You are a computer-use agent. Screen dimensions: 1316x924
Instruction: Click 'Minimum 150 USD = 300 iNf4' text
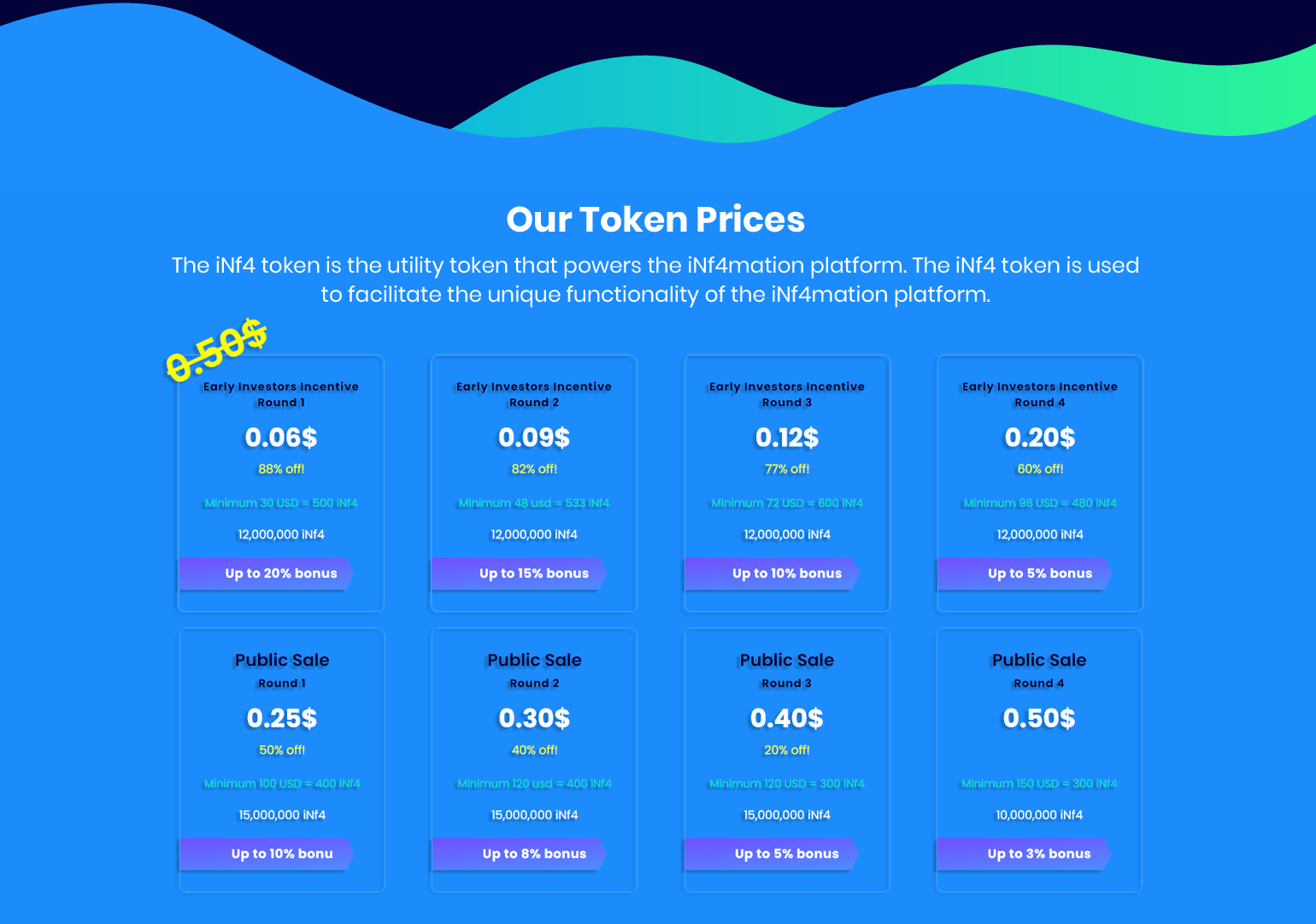[1039, 784]
